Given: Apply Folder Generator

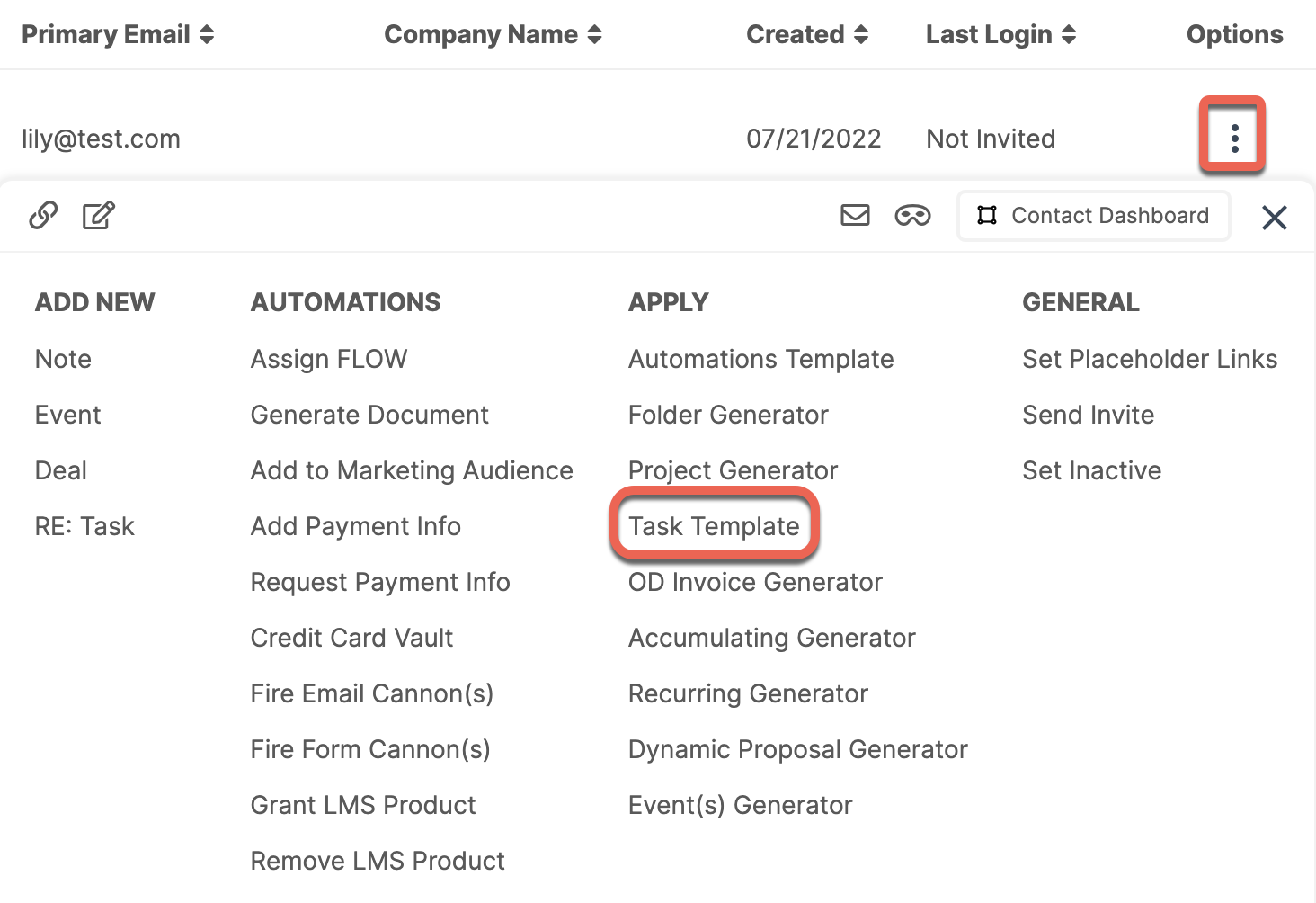Looking at the screenshot, I should pos(728,415).
